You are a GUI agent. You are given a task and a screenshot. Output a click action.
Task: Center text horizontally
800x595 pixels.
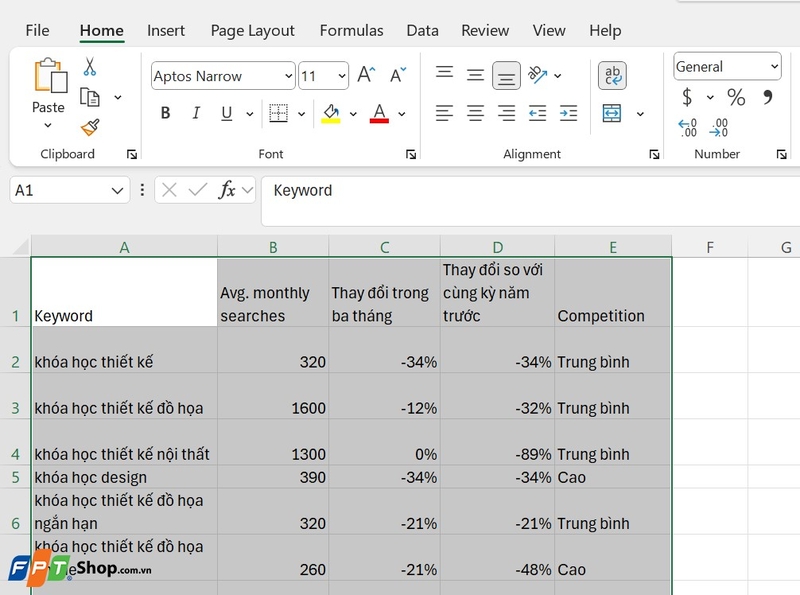click(x=475, y=113)
